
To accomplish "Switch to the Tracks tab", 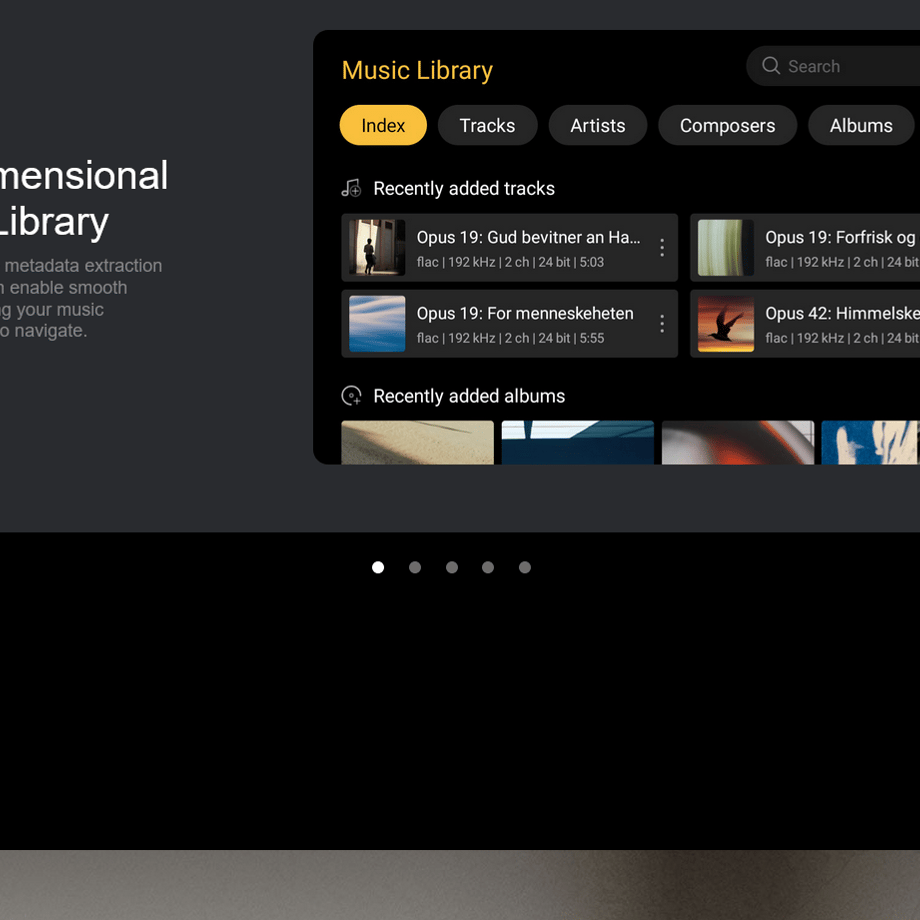I will tap(487, 125).
